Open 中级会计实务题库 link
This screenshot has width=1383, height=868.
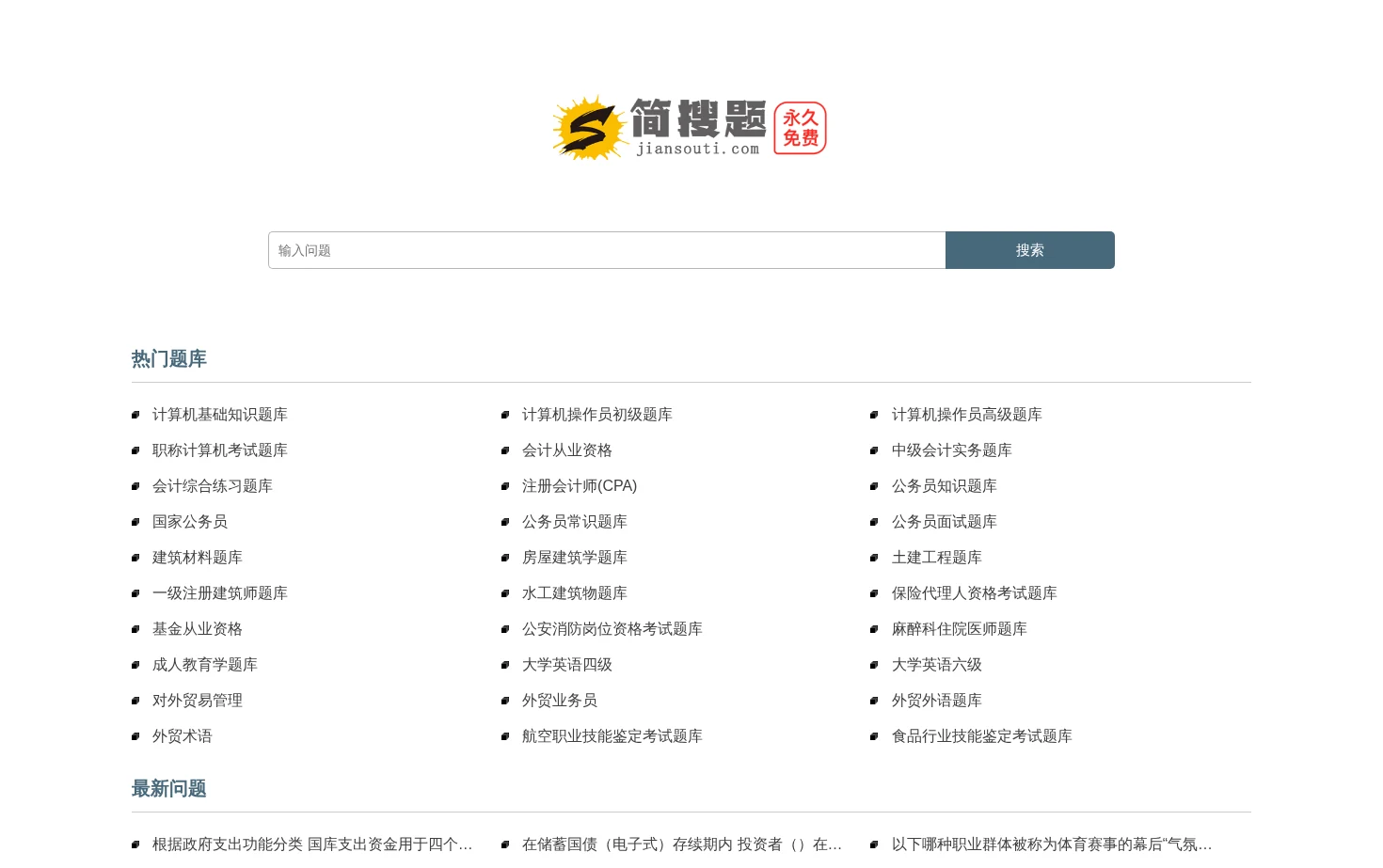tap(952, 450)
